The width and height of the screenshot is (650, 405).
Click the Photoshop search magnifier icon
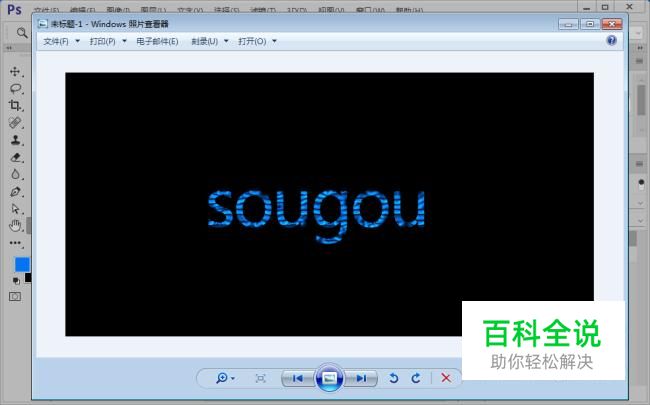pyautogui.click(x=22, y=33)
